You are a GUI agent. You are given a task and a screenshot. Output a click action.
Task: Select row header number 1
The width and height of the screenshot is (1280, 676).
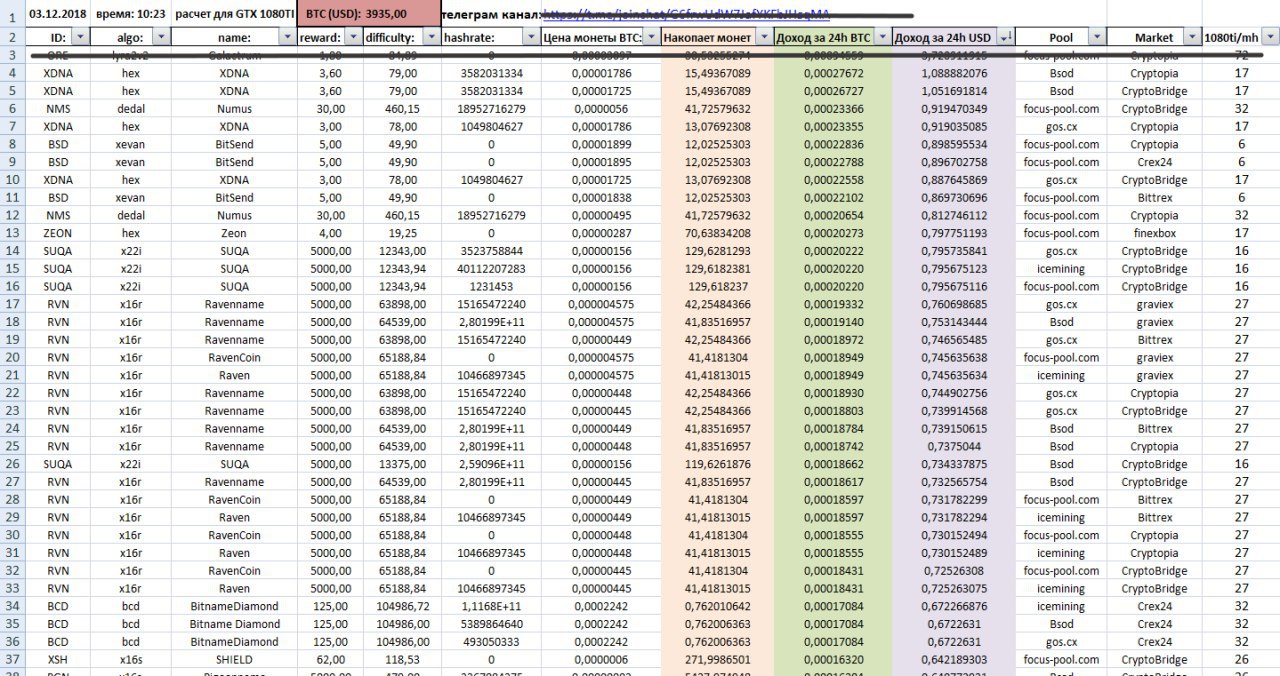click(12, 15)
